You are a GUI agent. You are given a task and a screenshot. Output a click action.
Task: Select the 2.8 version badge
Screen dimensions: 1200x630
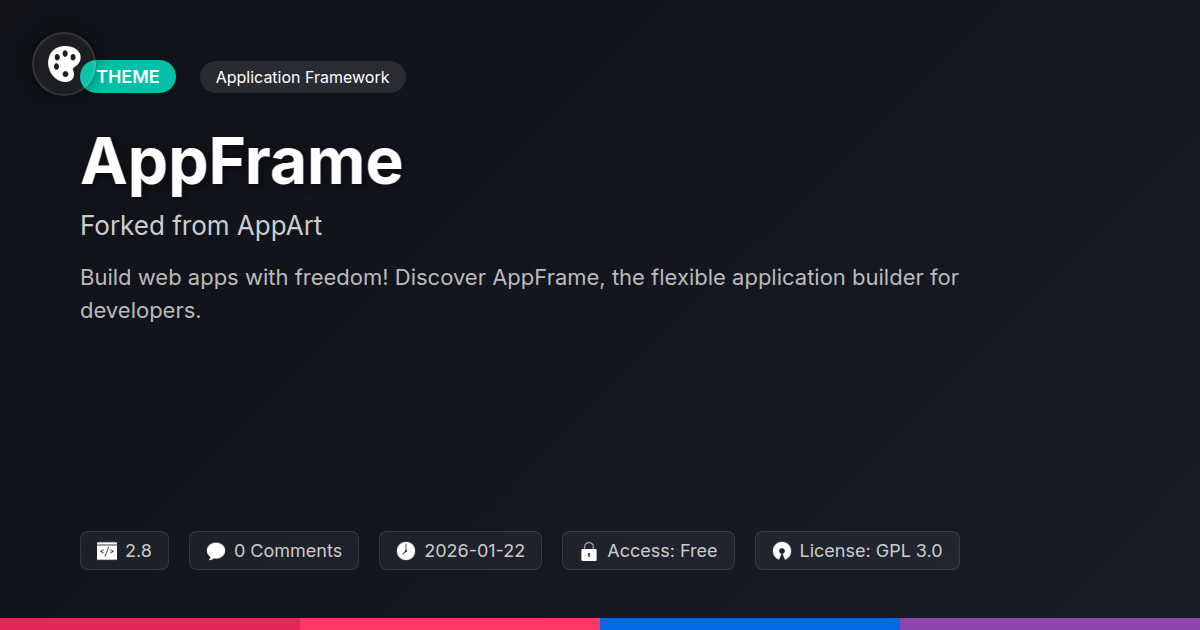(x=124, y=551)
